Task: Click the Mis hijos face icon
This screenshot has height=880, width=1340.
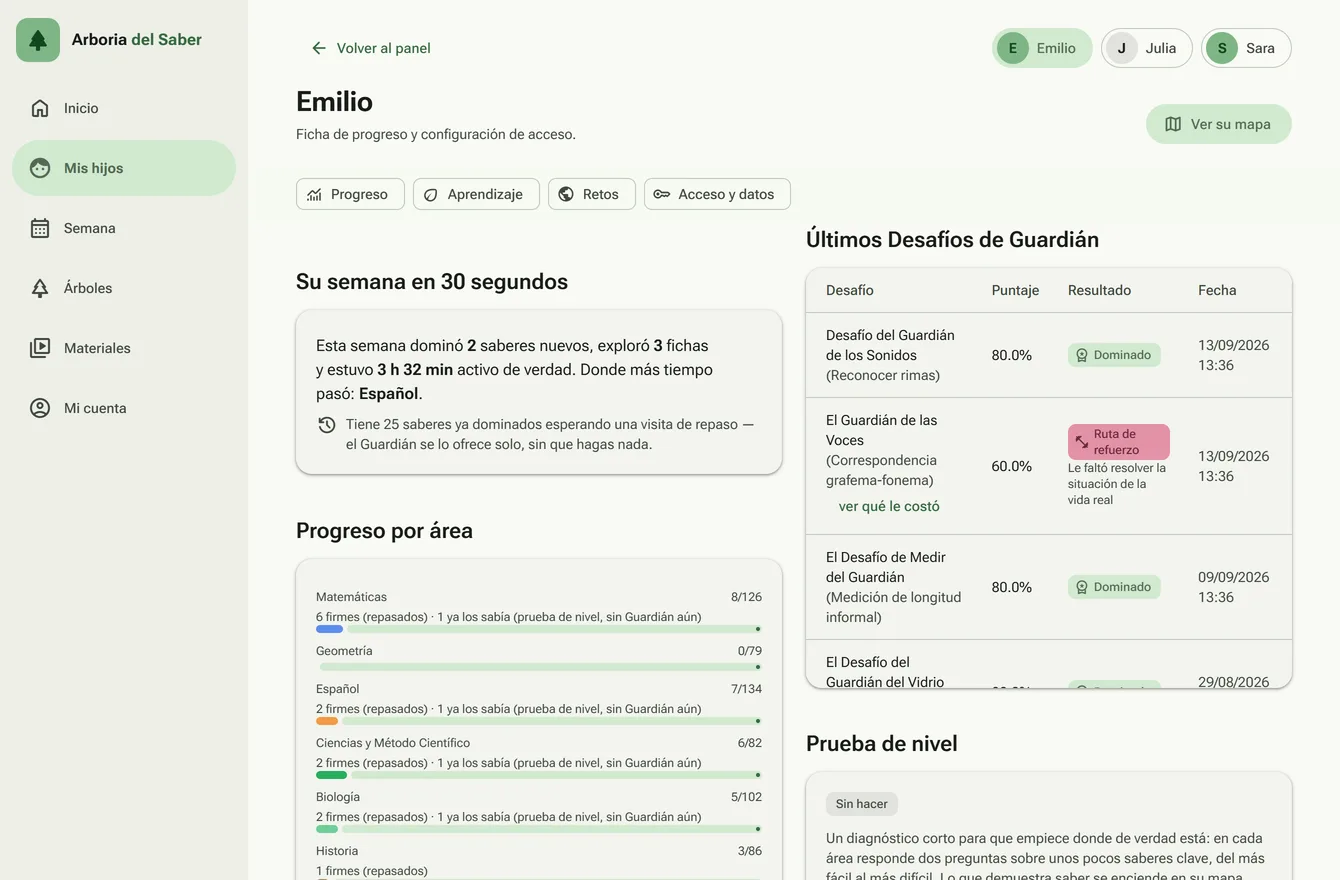Action: [x=40, y=168]
